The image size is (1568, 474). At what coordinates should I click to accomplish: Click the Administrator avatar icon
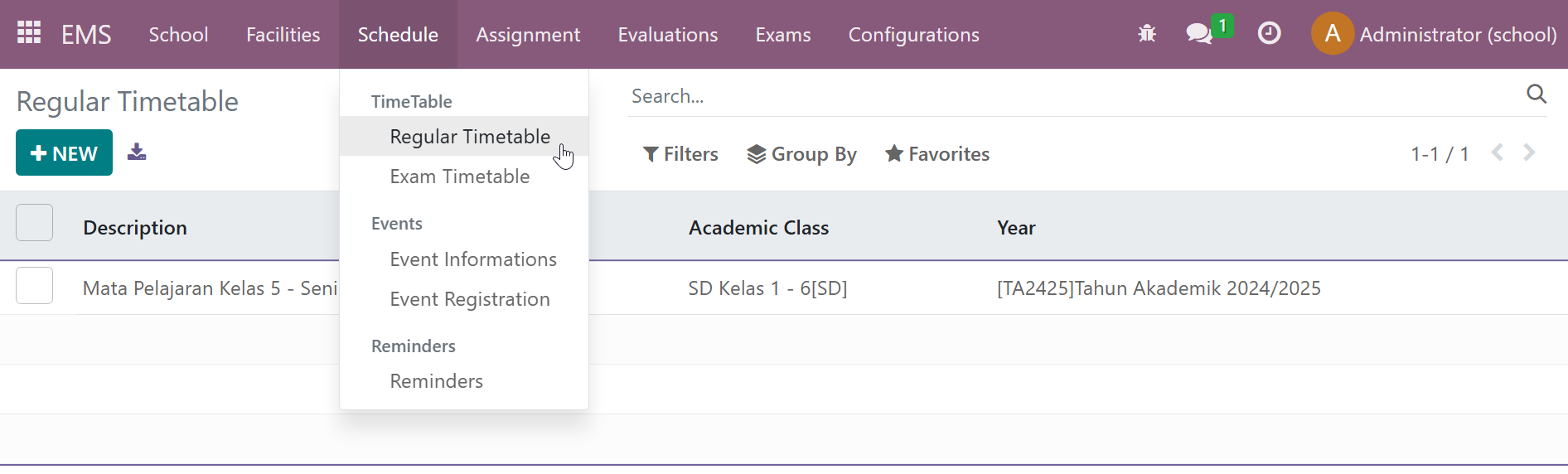(x=1332, y=34)
